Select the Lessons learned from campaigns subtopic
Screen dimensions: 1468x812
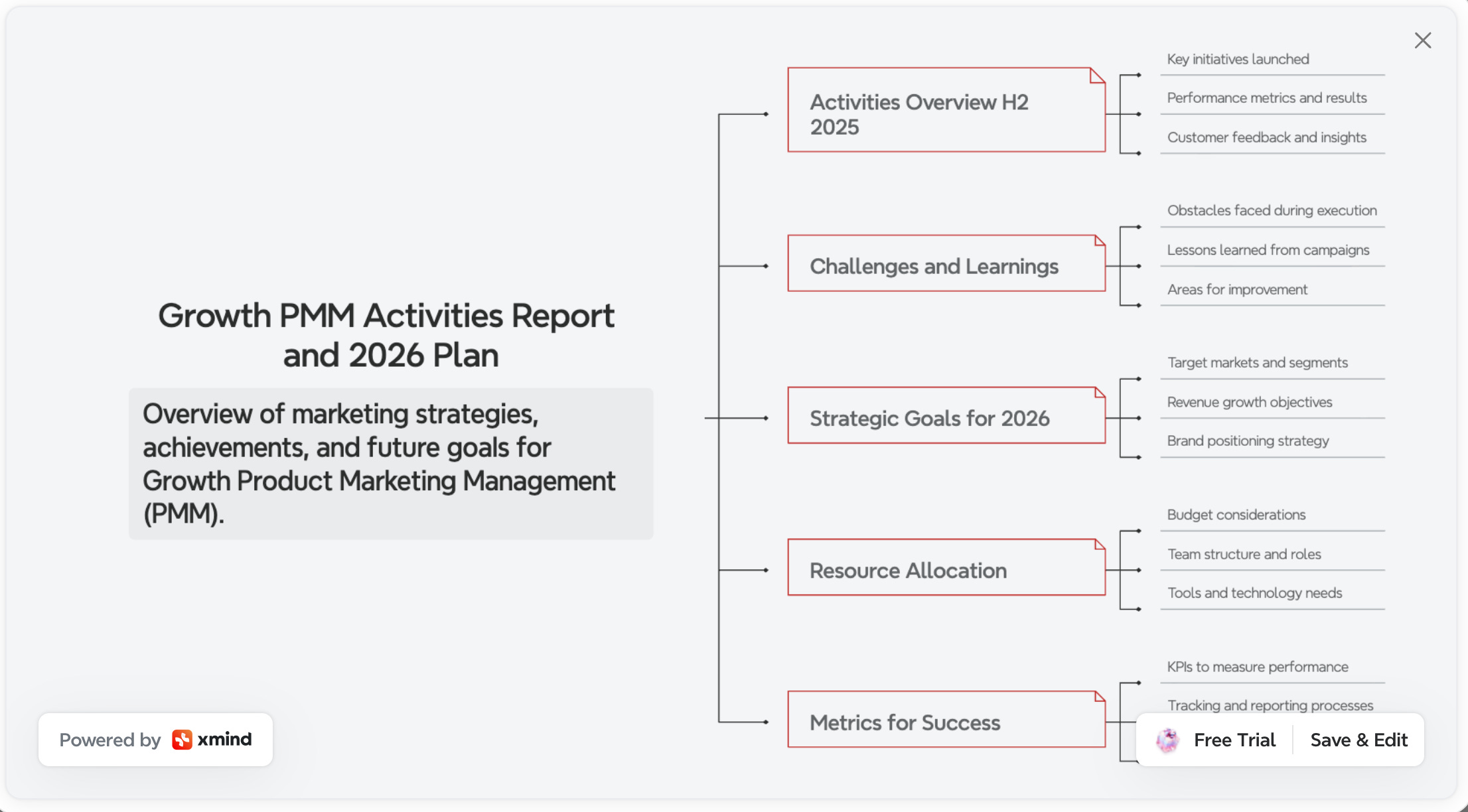pyautogui.click(x=1268, y=250)
